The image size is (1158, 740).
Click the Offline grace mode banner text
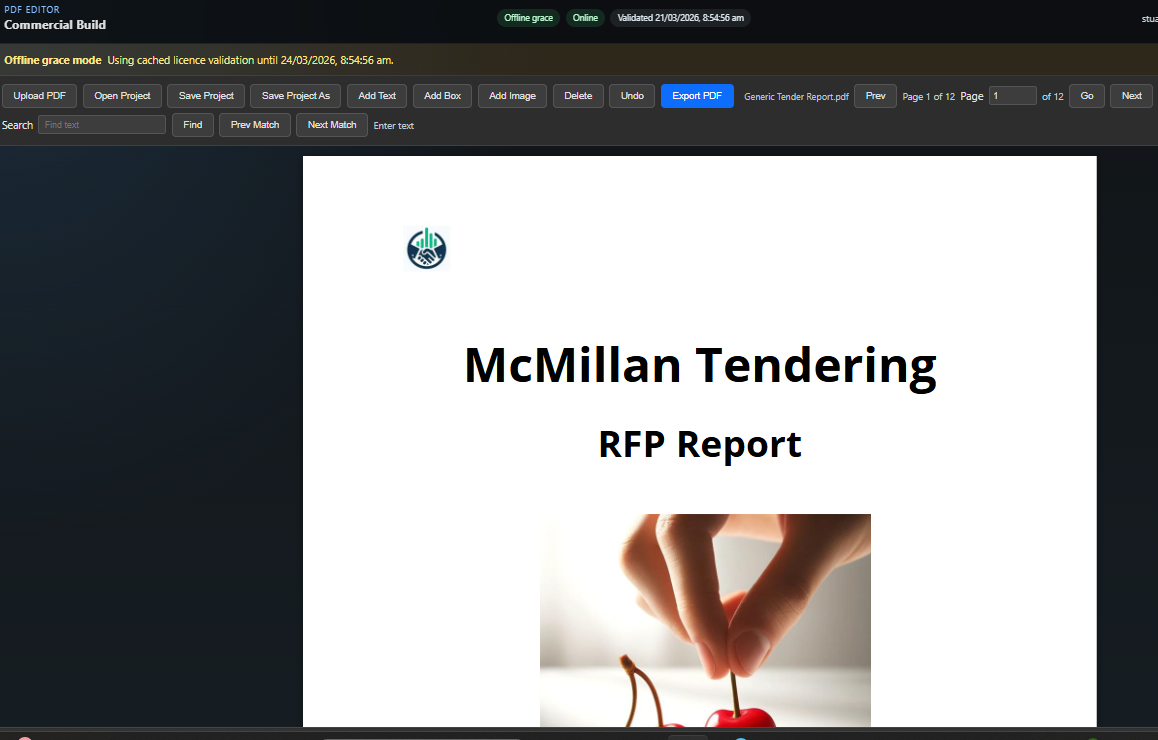[52, 61]
